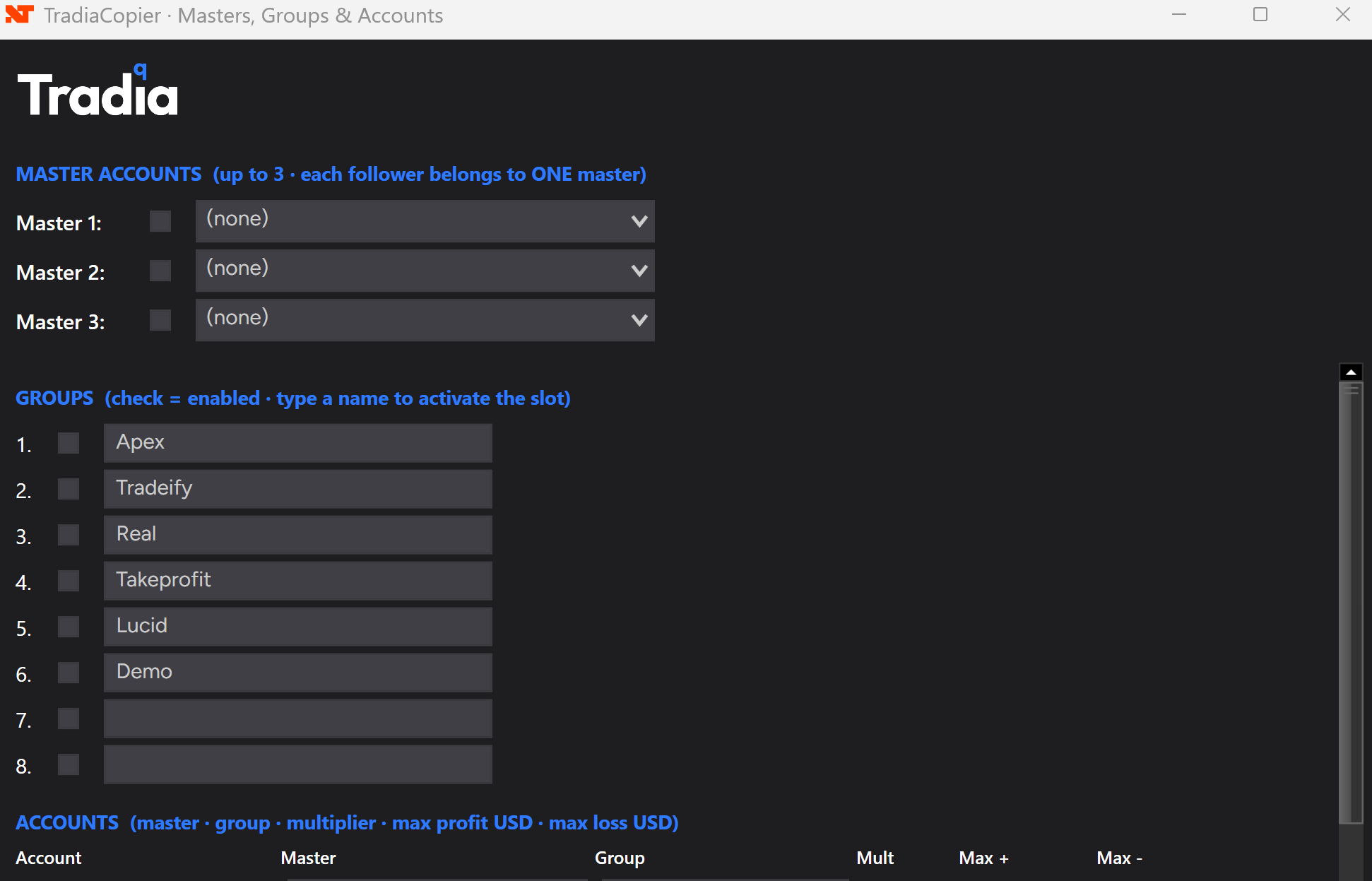Image resolution: width=1372 pixels, height=881 pixels.
Task: Click the Takeprofit group name field
Action: point(298,581)
